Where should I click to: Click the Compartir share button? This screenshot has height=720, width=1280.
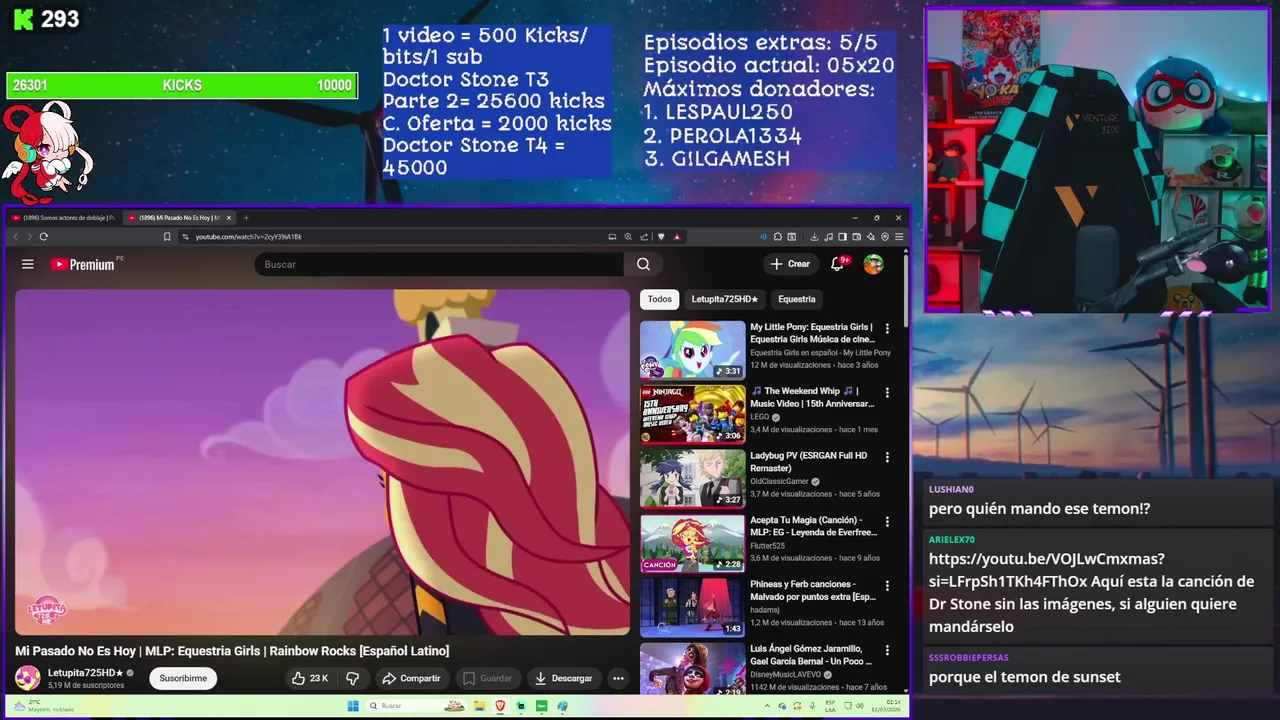(411, 678)
